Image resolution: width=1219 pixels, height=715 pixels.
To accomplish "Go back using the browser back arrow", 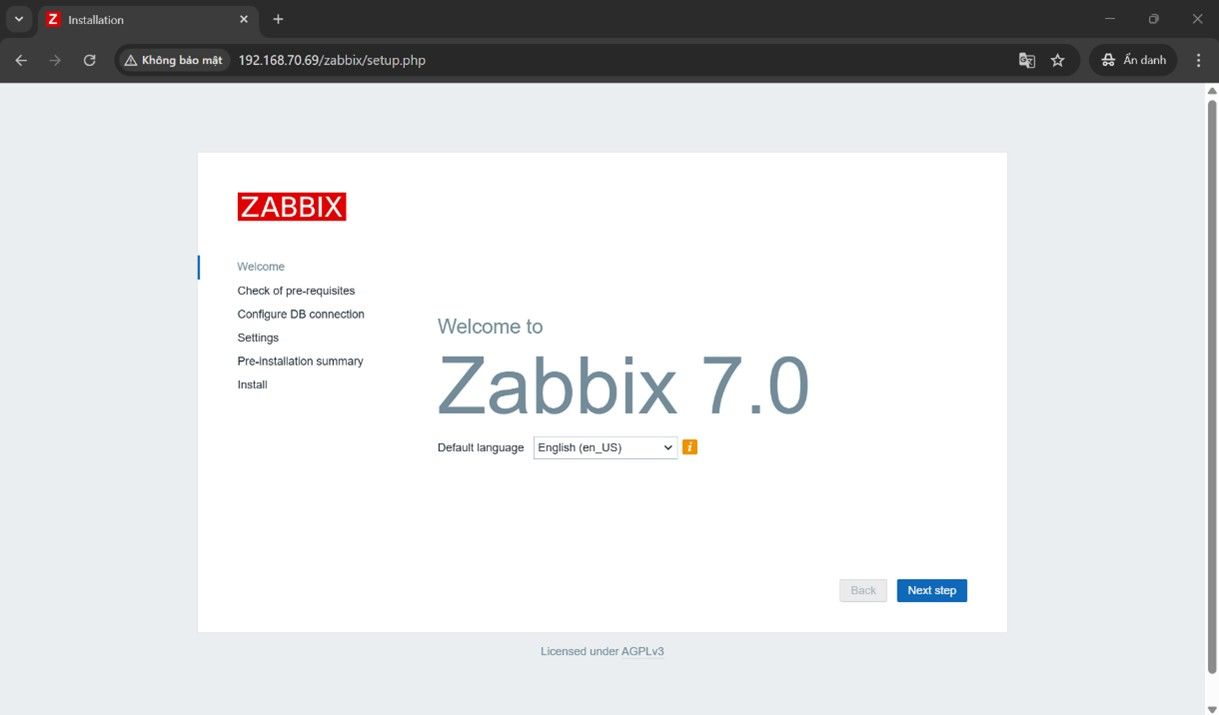I will coord(21,60).
